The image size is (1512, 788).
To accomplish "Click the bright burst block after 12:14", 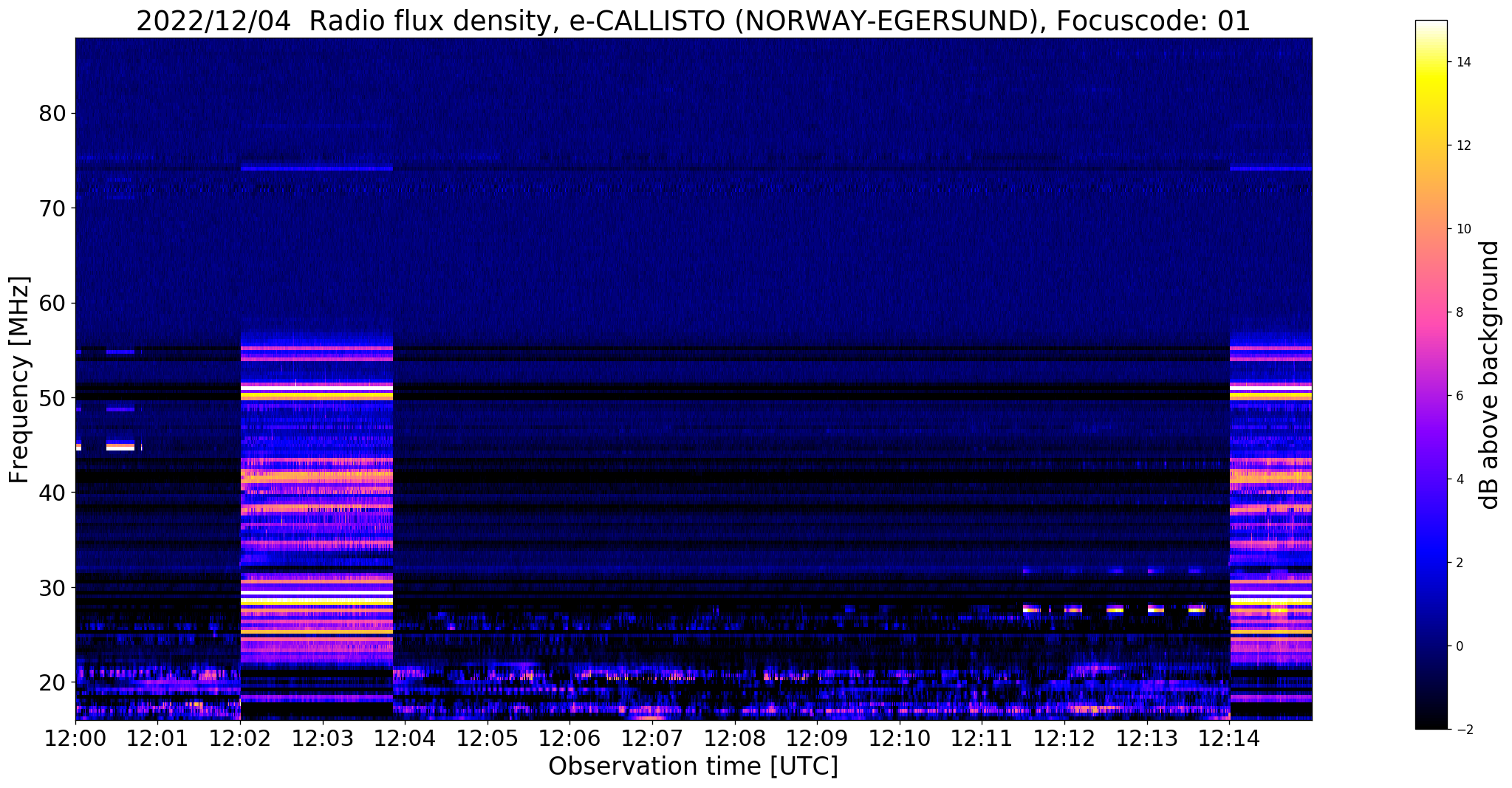I will 1270,506.
